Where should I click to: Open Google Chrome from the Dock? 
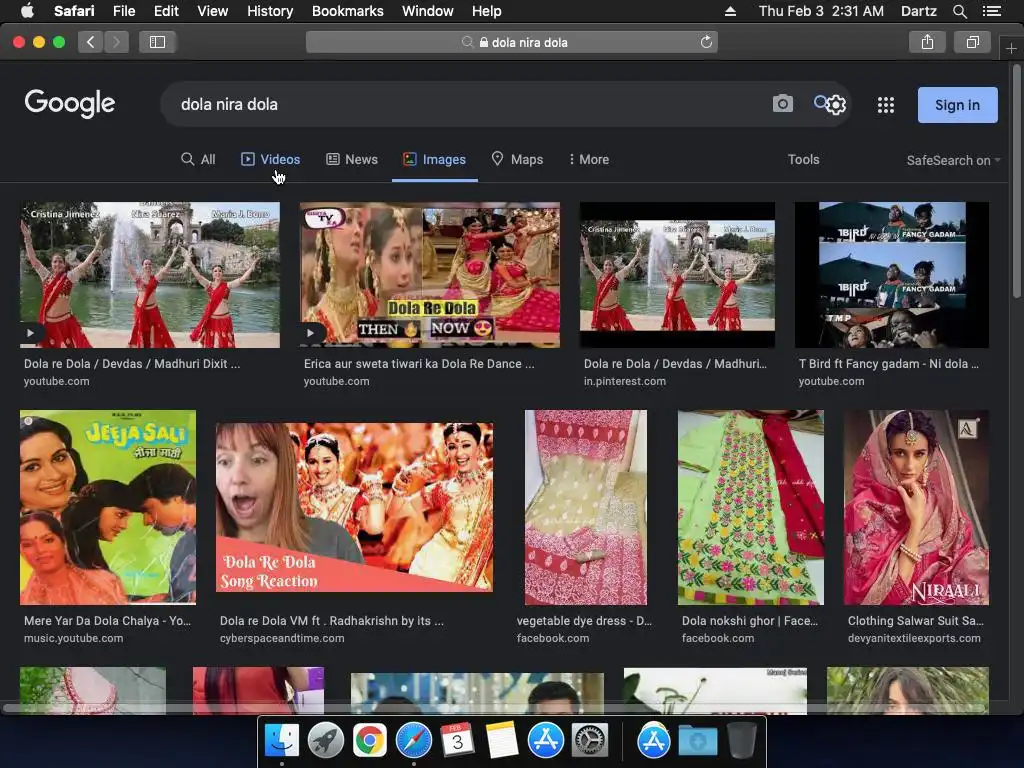point(370,740)
